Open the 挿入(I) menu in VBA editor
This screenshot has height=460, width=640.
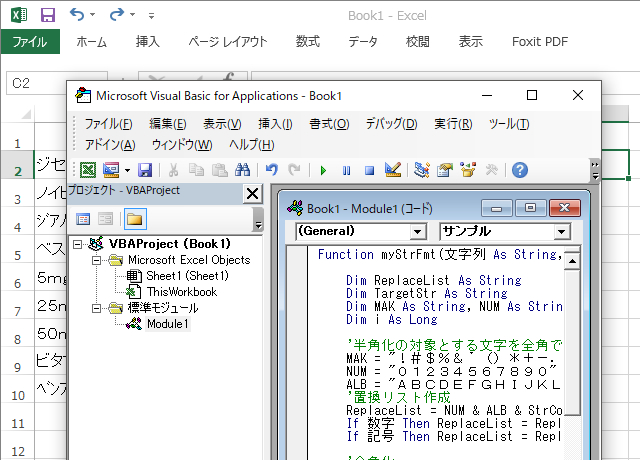[275, 124]
